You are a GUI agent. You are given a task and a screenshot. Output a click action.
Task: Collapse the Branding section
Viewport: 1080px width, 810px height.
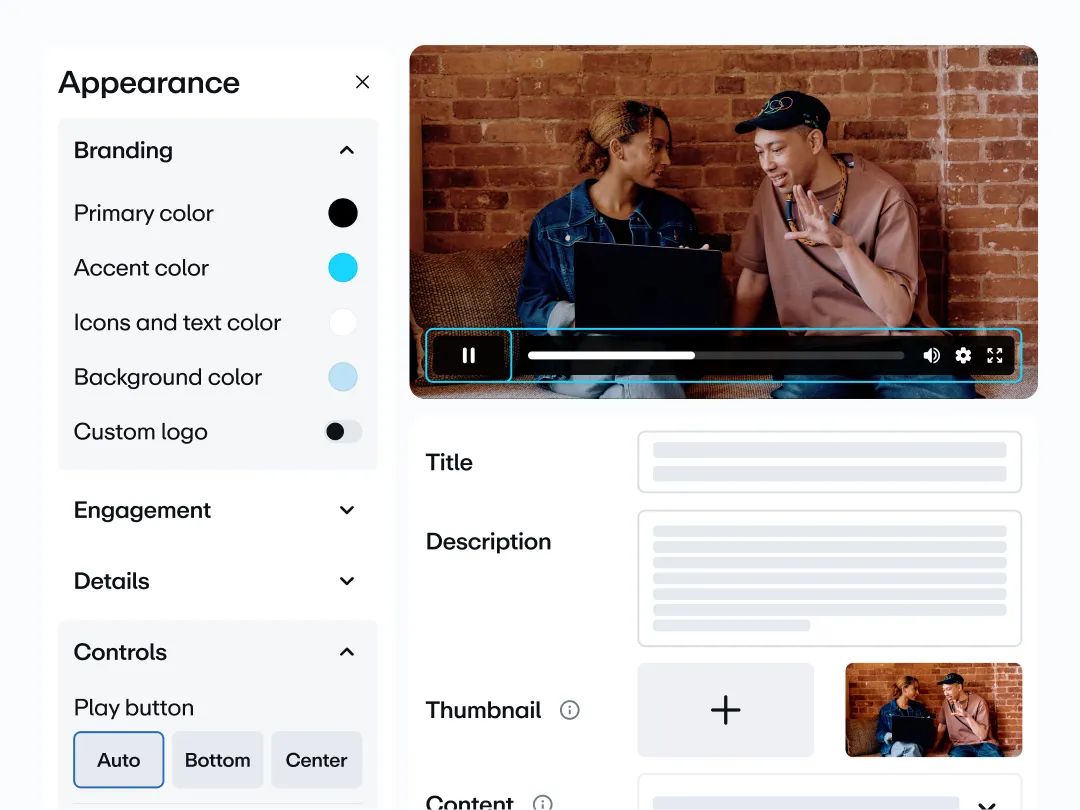click(x=347, y=150)
